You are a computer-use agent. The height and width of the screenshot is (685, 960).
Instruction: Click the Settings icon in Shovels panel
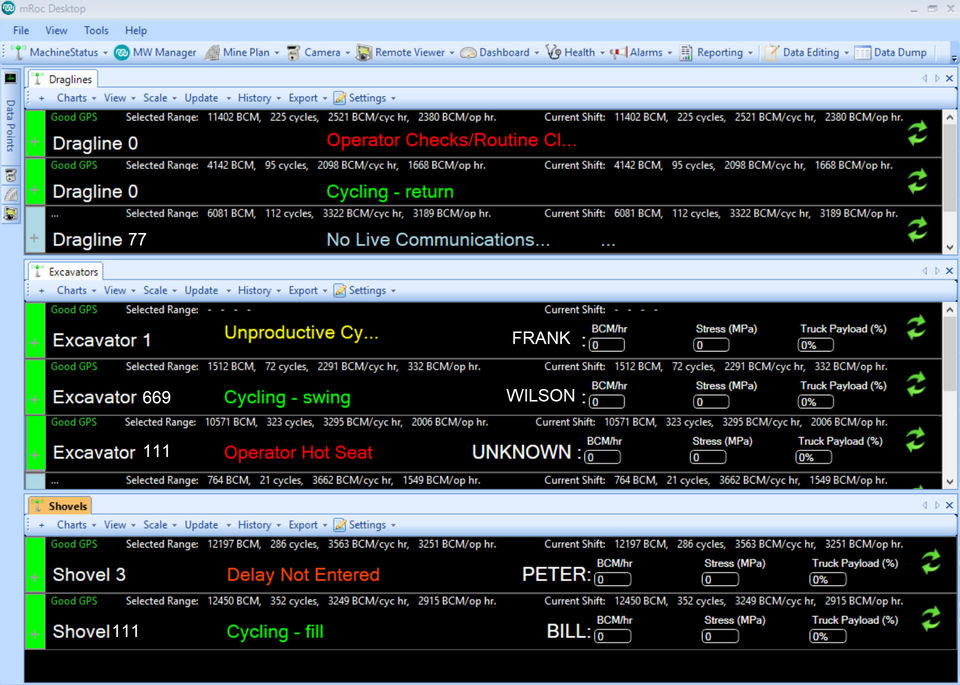tap(340, 525)
